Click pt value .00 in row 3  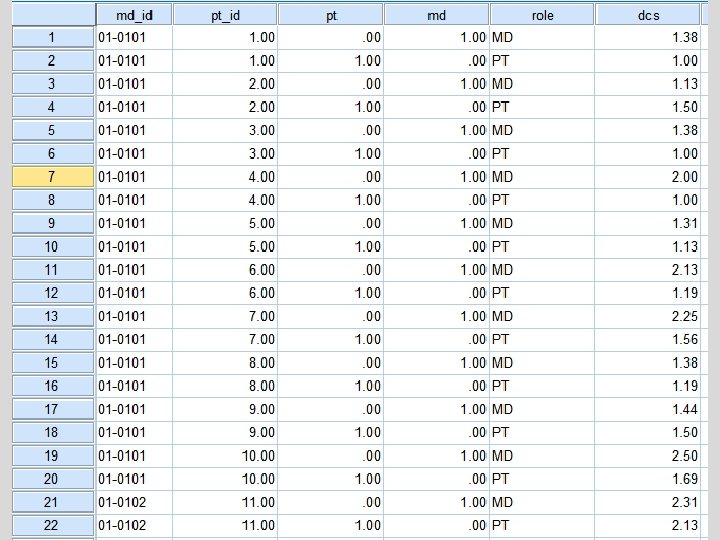pos(331,84)
